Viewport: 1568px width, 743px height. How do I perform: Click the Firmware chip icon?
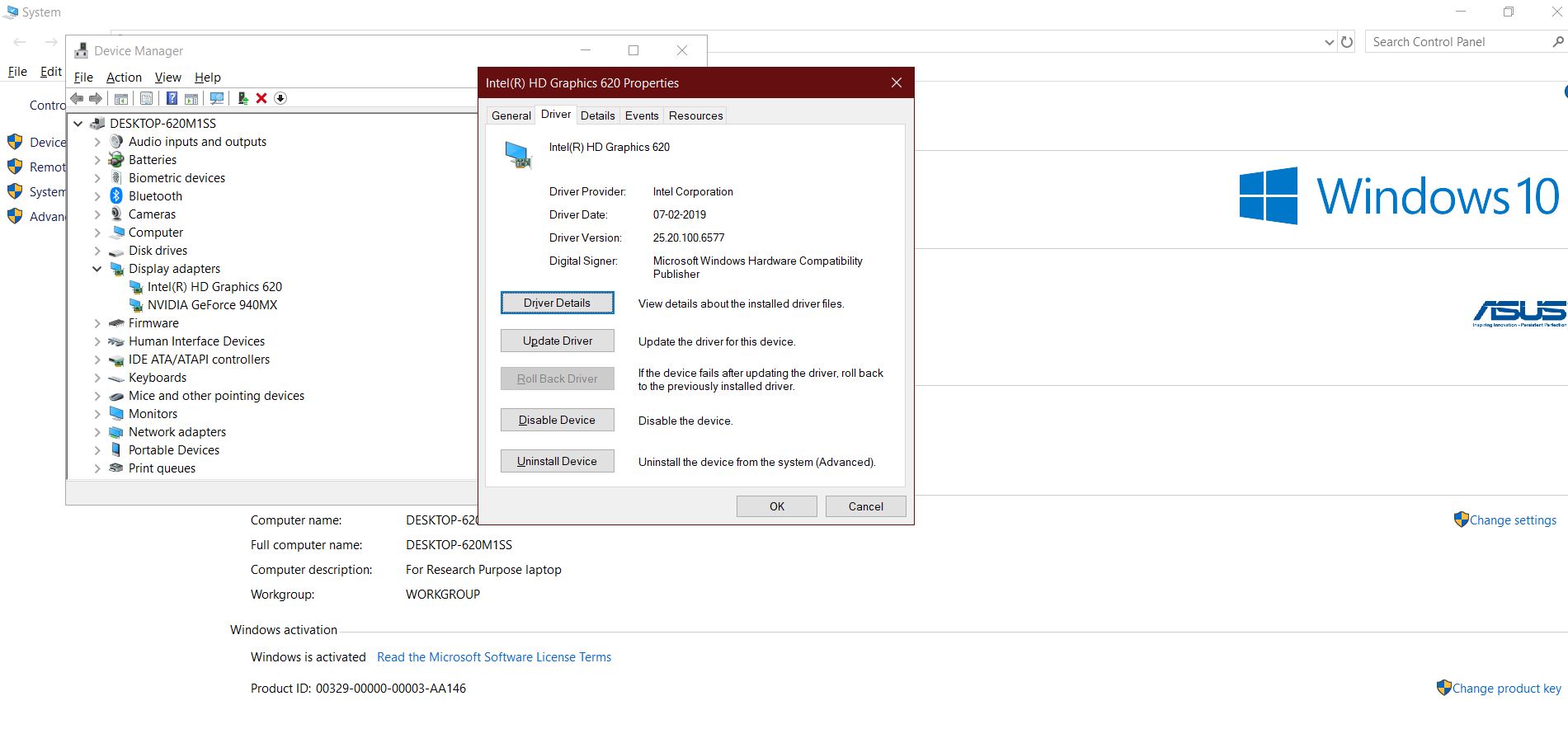[x=116, y=323]
